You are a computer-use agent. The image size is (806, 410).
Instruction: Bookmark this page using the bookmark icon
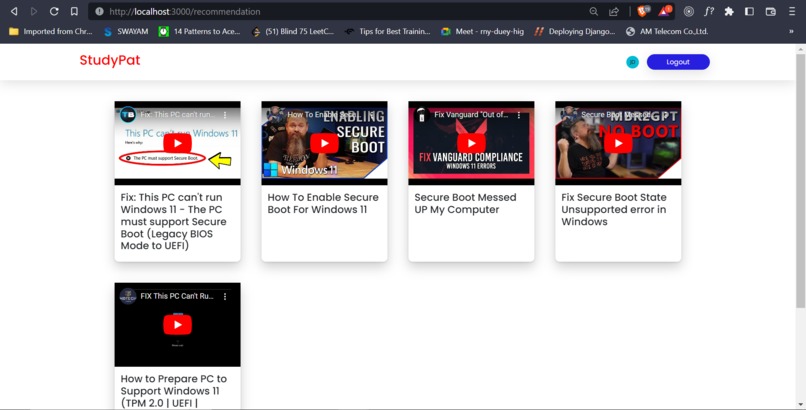(x=74, y=11)
